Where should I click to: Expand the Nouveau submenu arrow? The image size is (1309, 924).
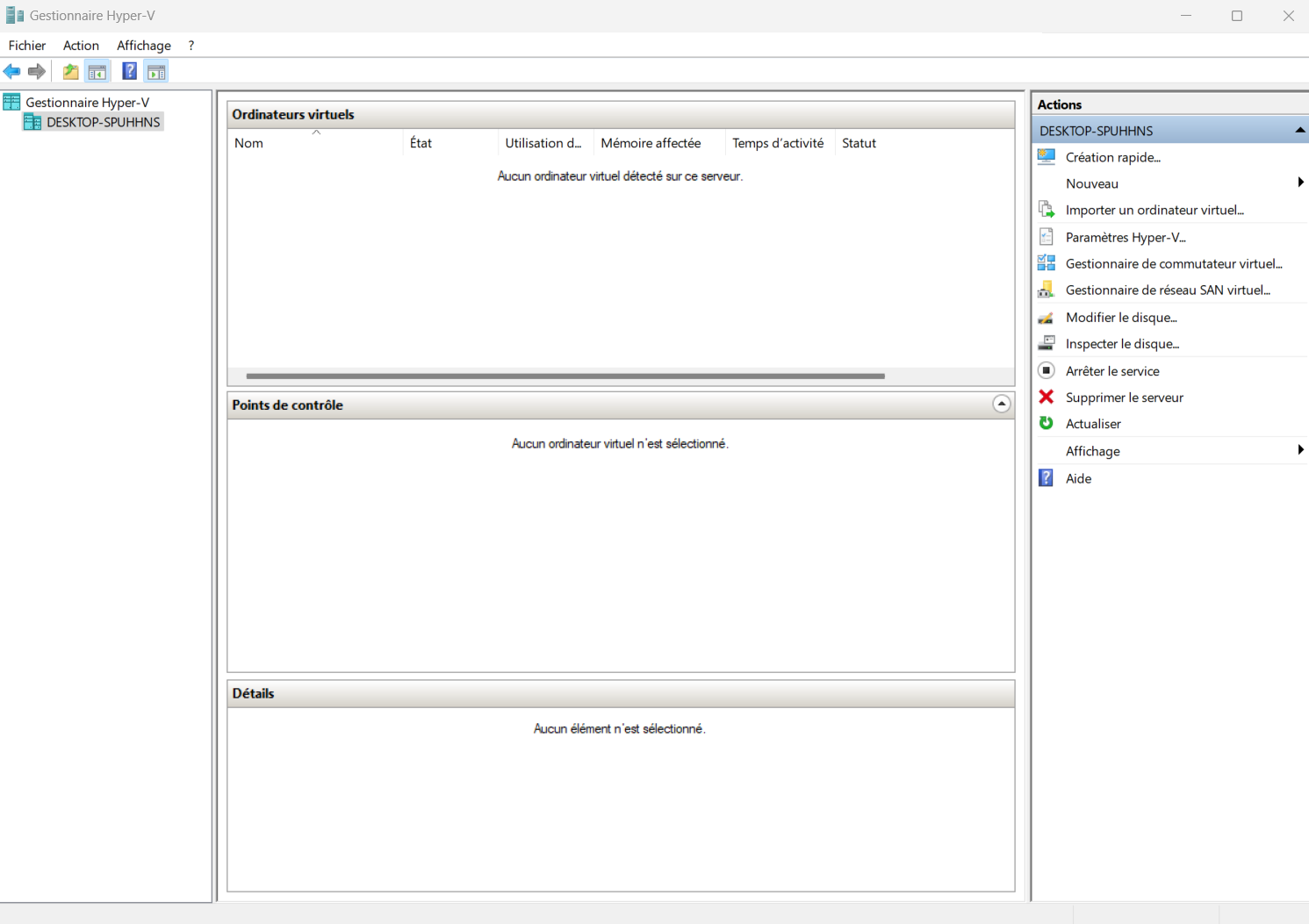[1300, 183]
